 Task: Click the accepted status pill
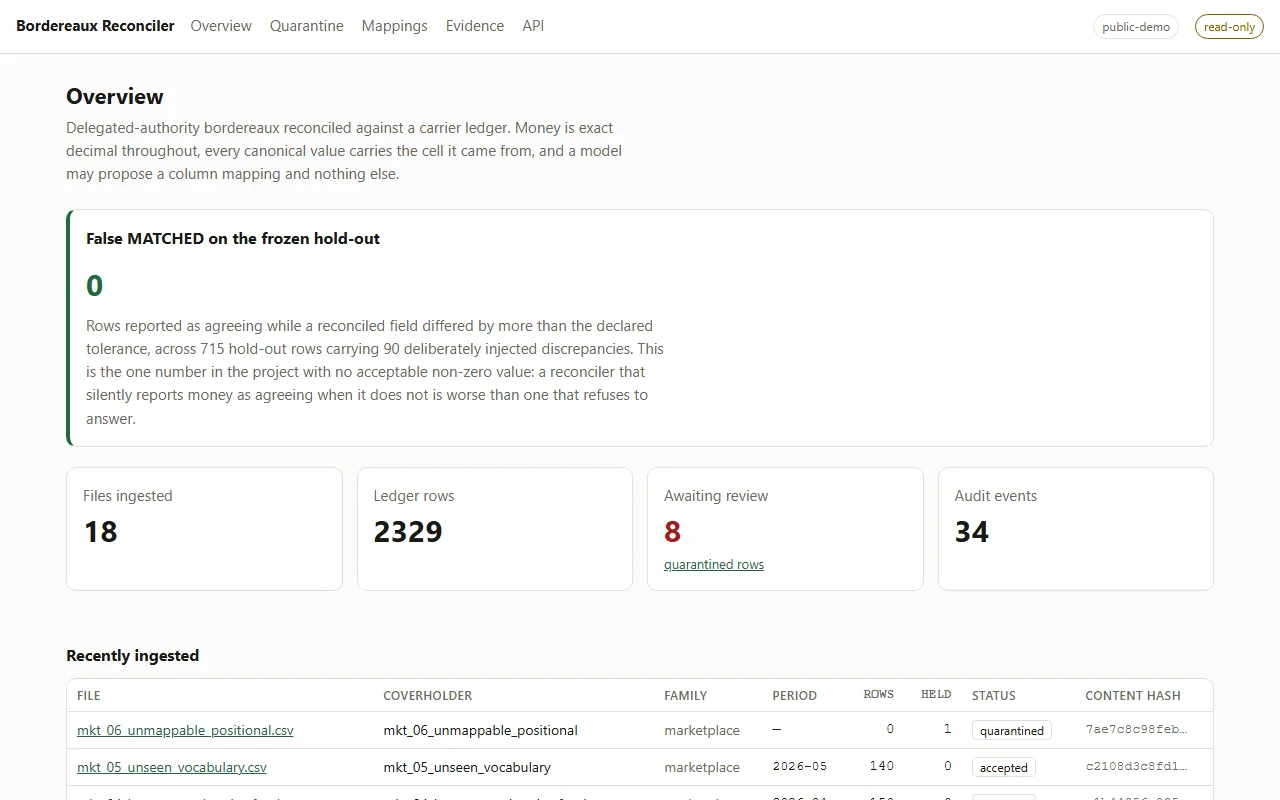[x=1004, y=768]
